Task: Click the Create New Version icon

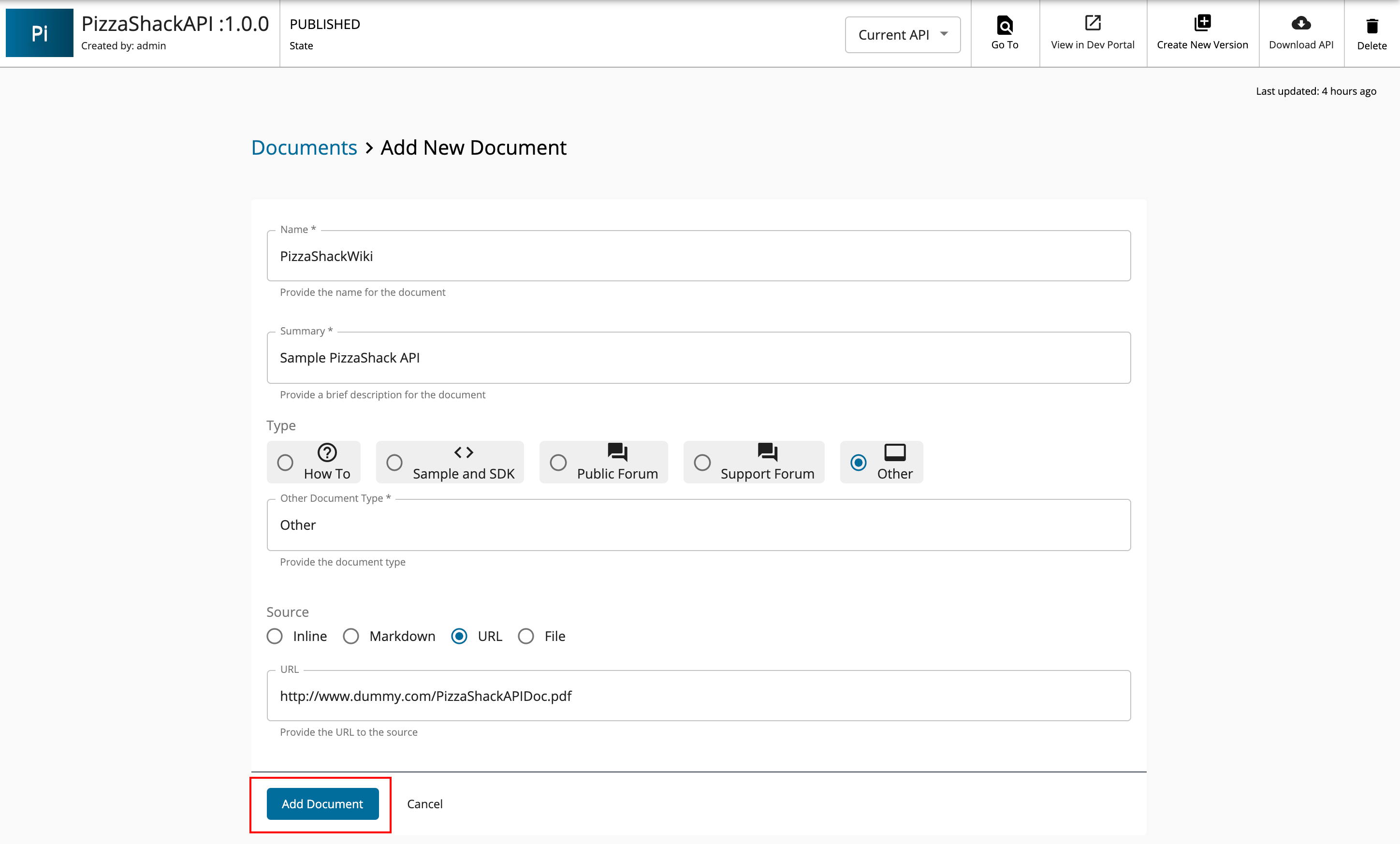Action: click(1202, 23)
